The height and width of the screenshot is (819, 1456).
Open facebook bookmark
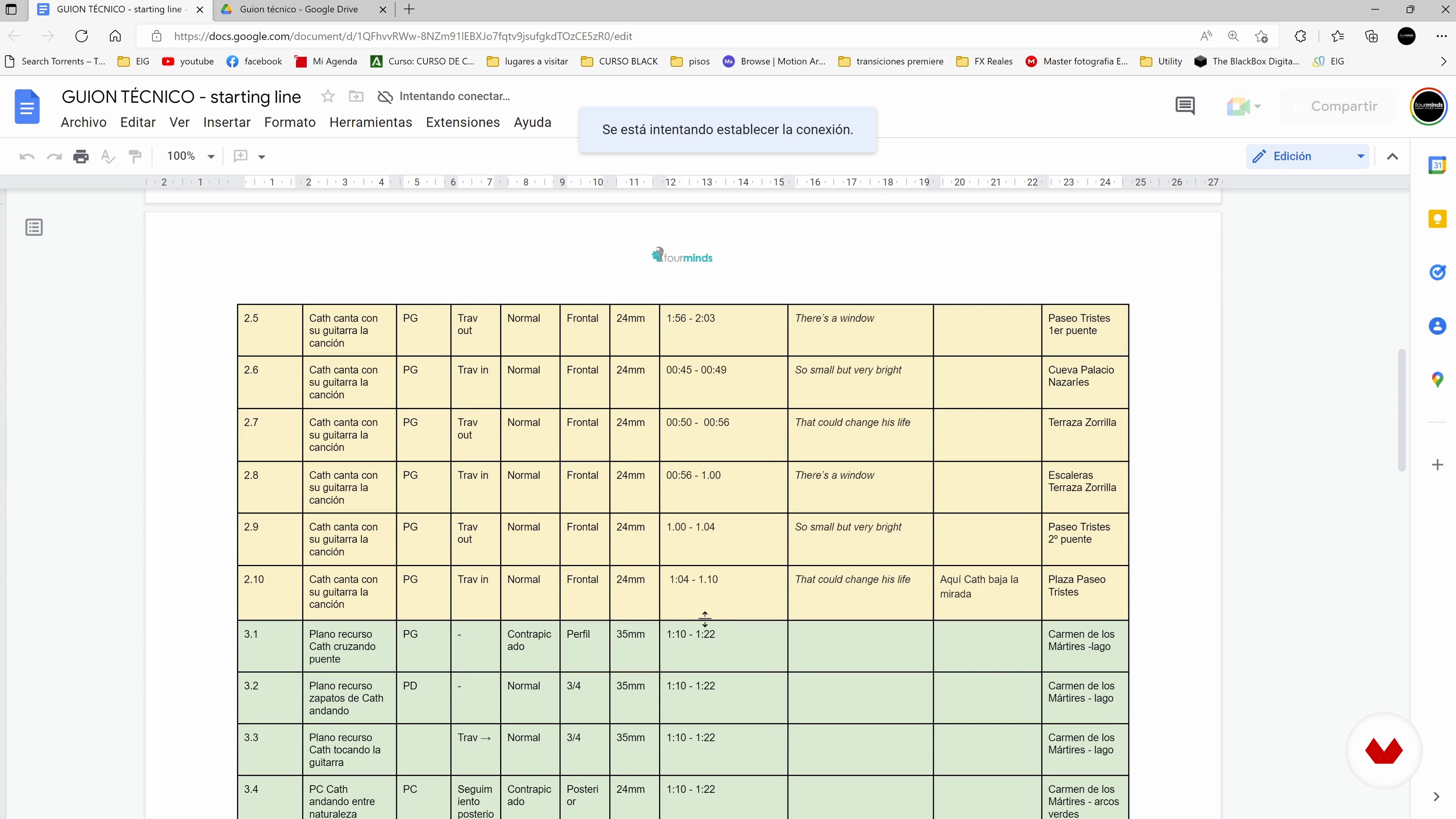pos(254,61)
